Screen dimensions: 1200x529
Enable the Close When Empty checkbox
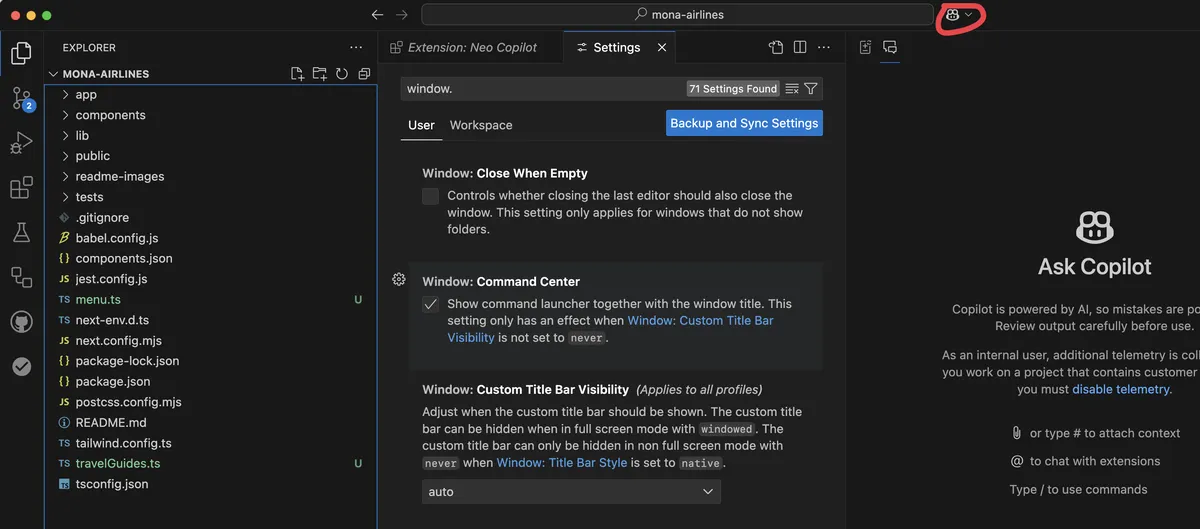coord(431,196)
